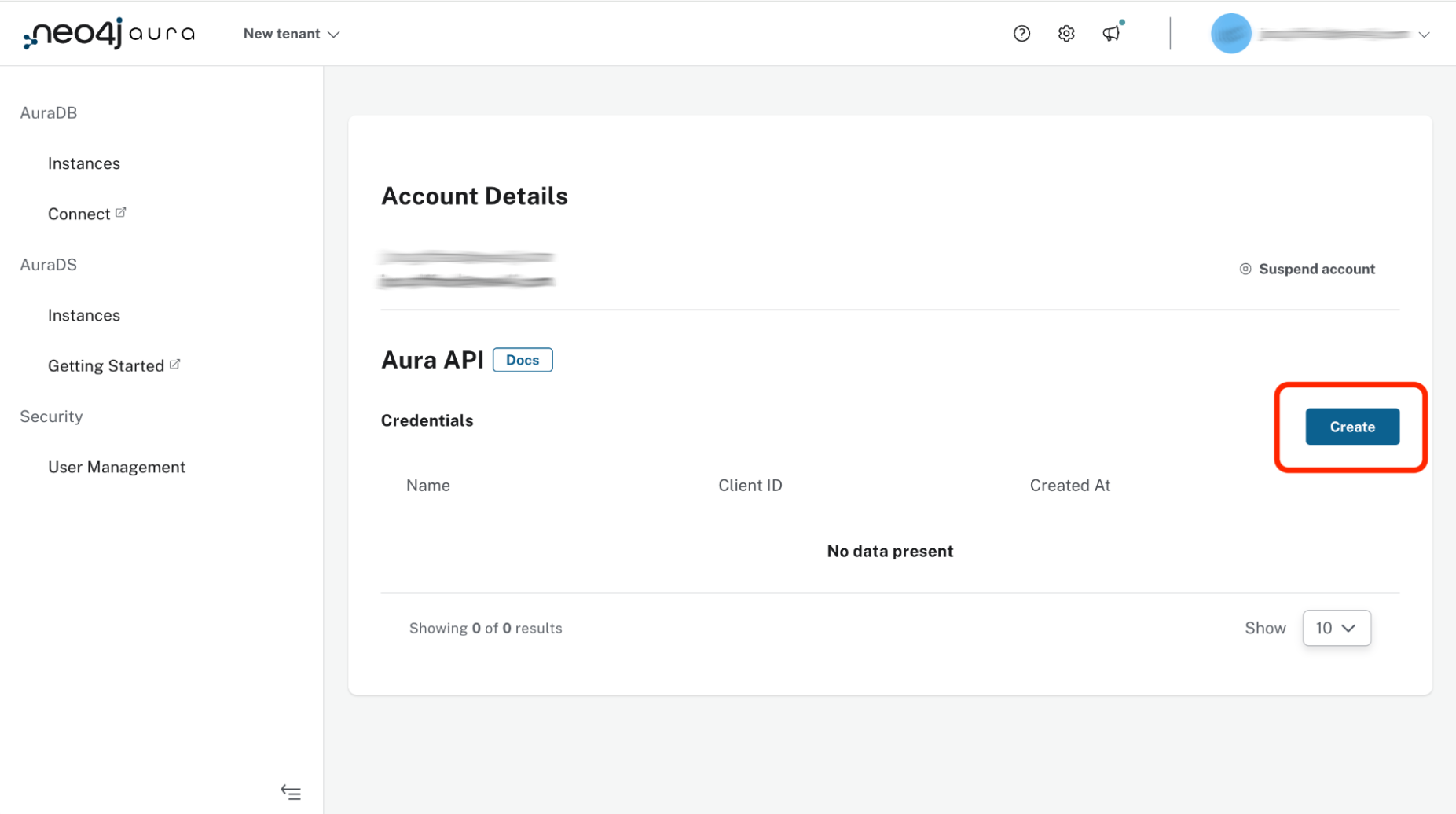Click the Security section heading
The width and height of the screenshot is (1456, 814).
(51, 416)
